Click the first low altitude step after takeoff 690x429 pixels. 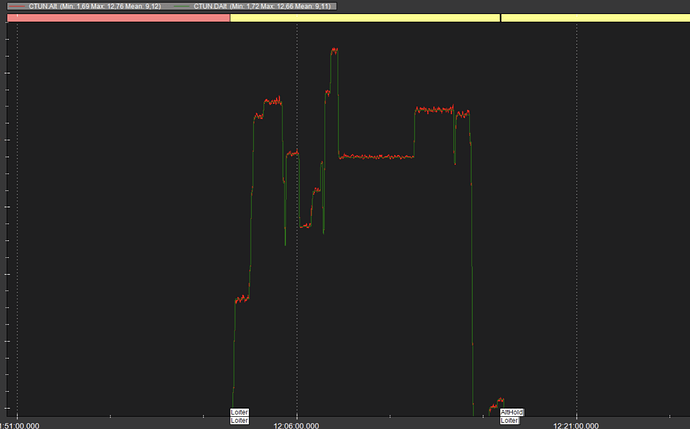click(x=241, y=299)
